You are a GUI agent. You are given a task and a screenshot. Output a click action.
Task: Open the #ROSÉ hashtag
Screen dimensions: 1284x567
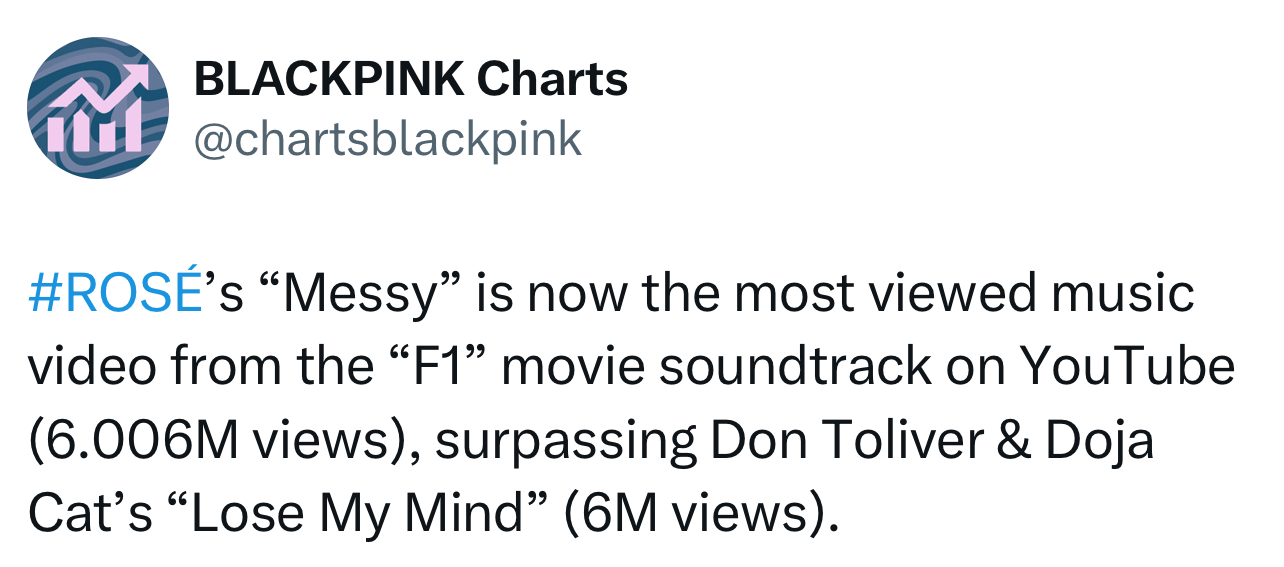tap(113, 294)
